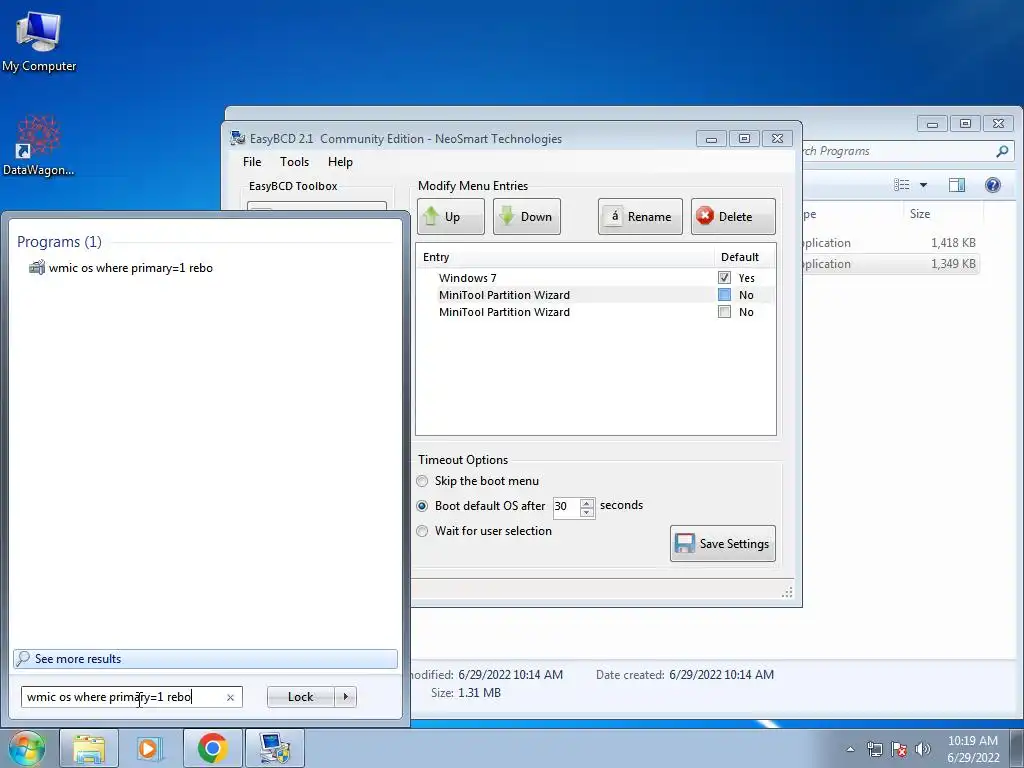Launch Windows Media Player from taskbar
This screenshot has width=1024, height=768.
(x=150, y=748)
